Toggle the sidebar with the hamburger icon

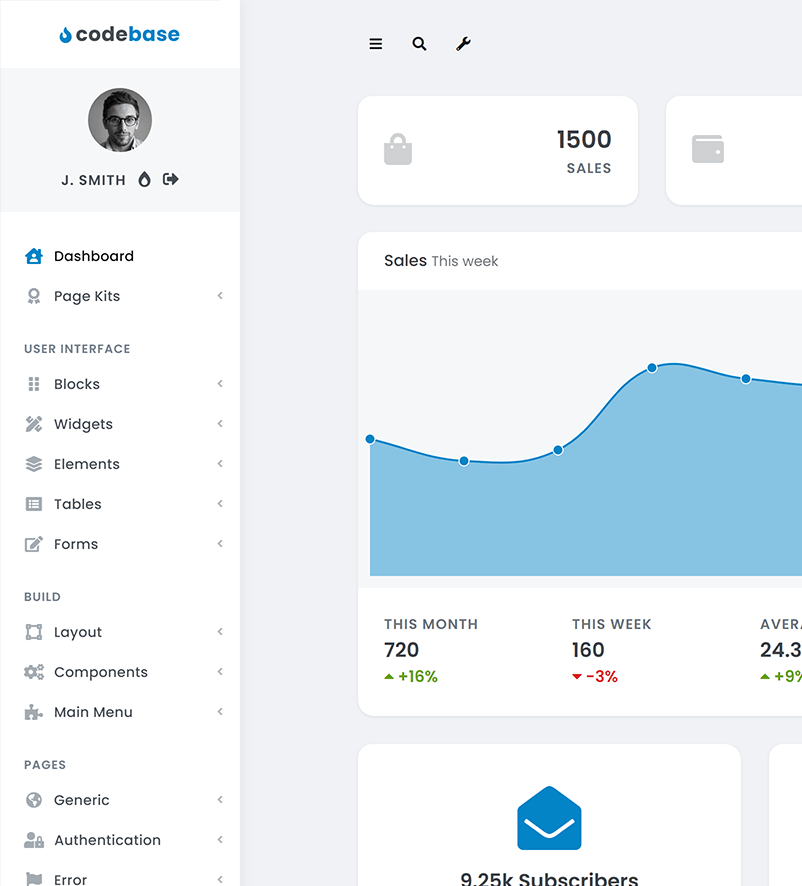point(375,44)
